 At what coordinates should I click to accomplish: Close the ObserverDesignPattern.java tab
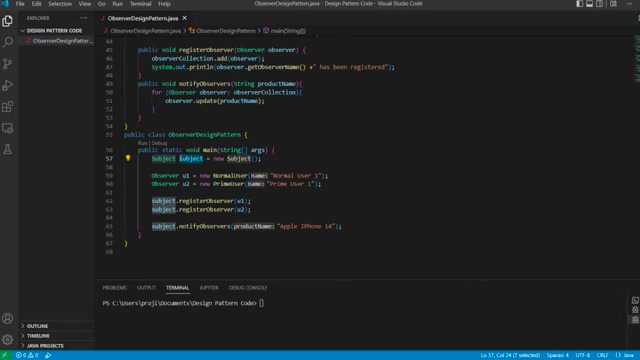[184, 18]
